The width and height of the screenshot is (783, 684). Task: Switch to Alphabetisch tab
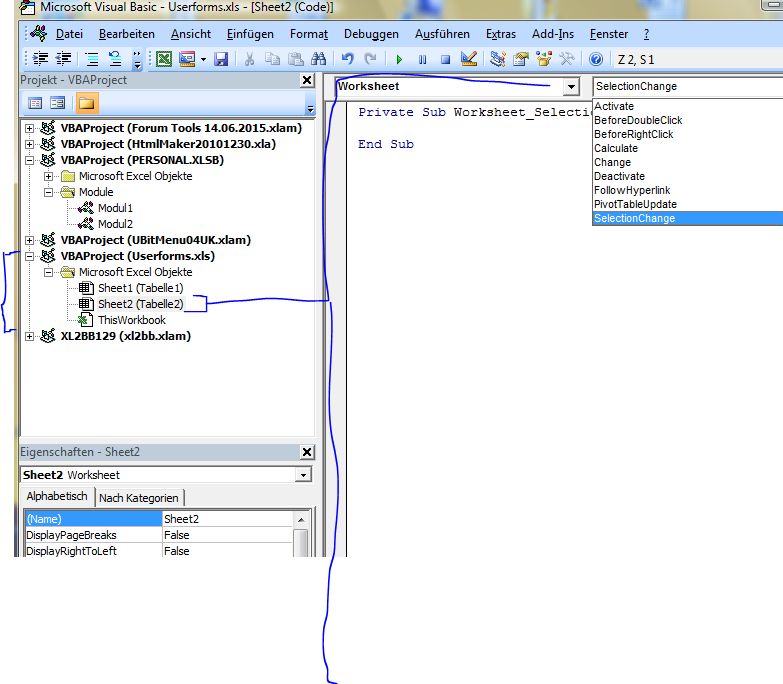[x=56, y=496]
